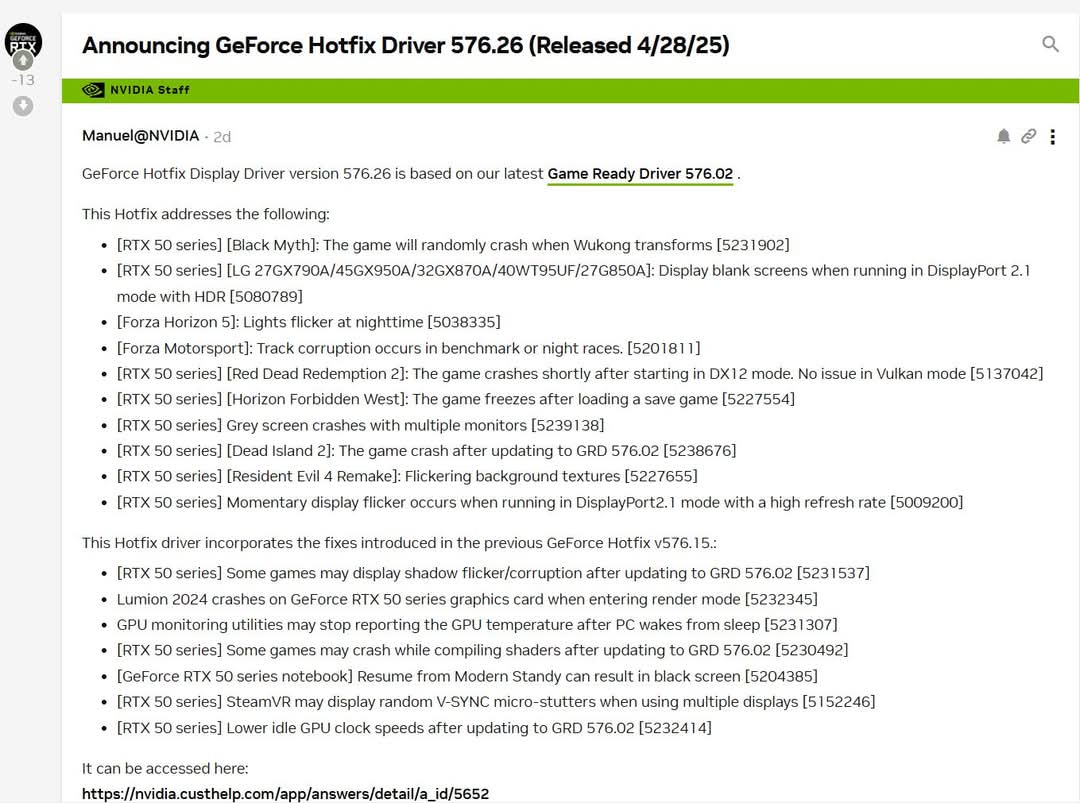1080x803 pixels.
Task: Click the 2d post timestamp
Action: (x=222, y=137)
